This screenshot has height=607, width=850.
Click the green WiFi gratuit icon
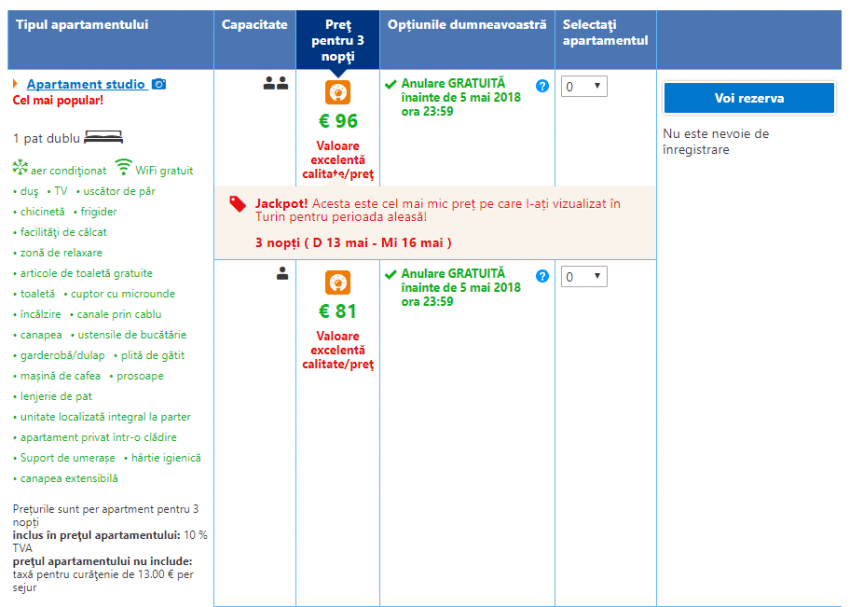click(x=123, y=169)
